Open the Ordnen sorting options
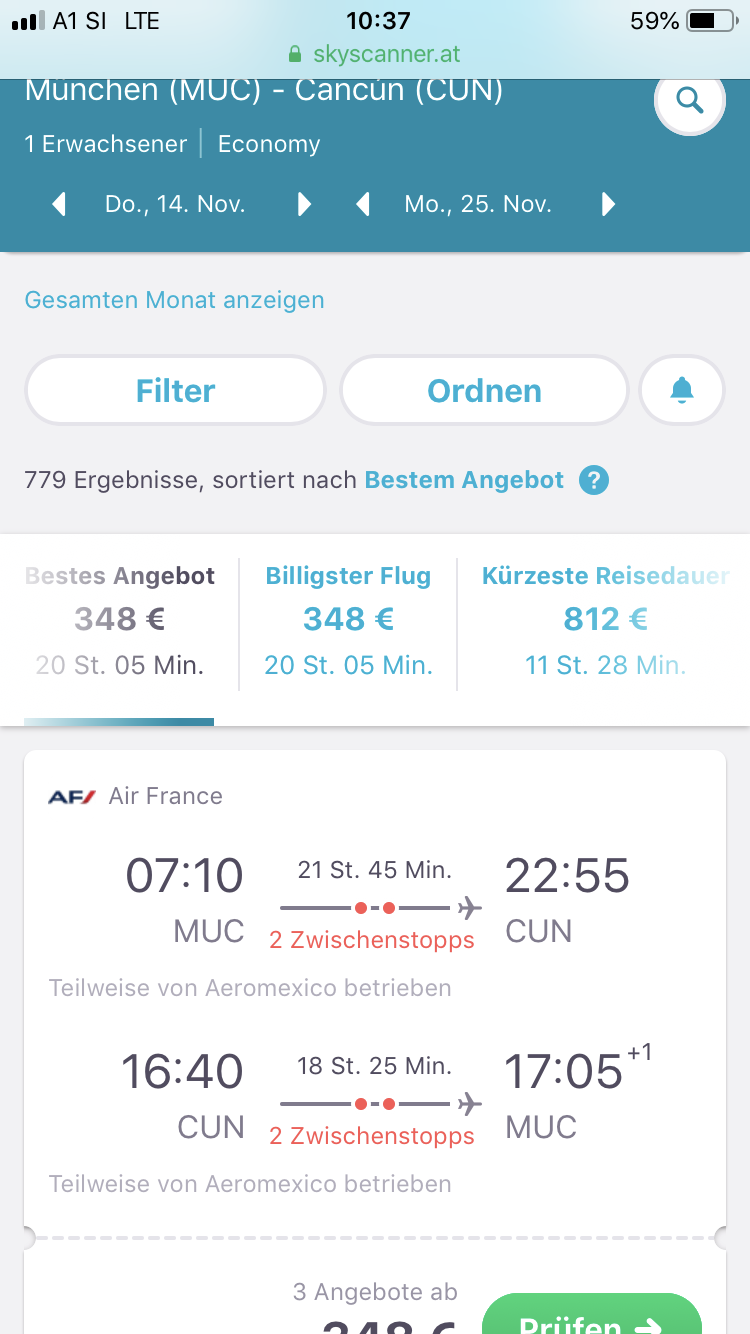750x1334 pixels. click(x=484, y=390)
